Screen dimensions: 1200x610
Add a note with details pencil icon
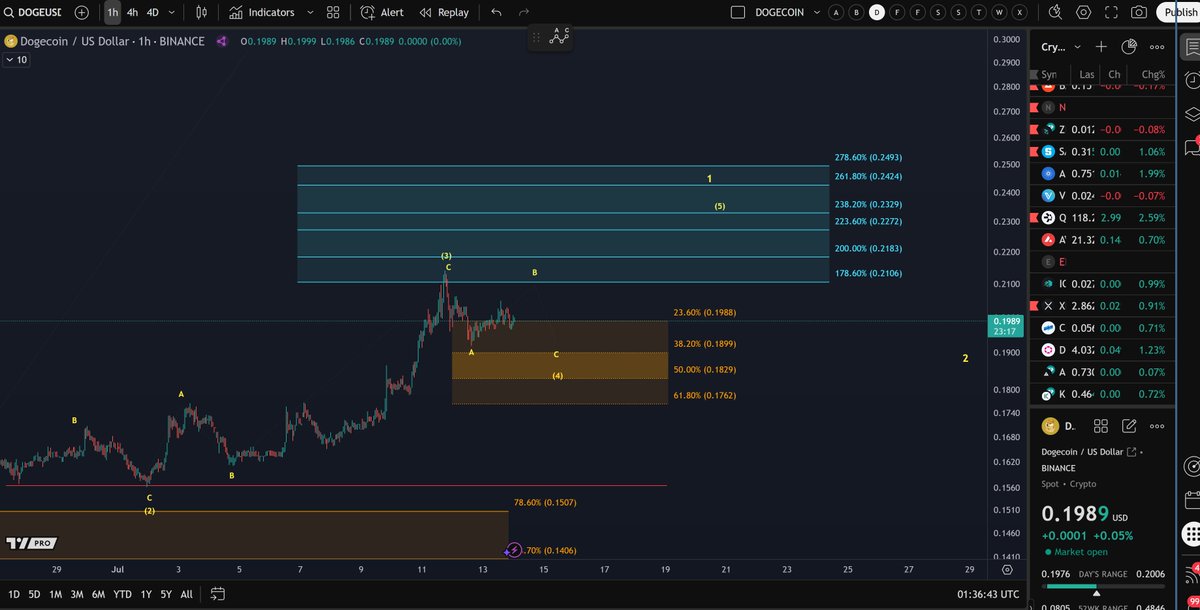point(1129,426)
